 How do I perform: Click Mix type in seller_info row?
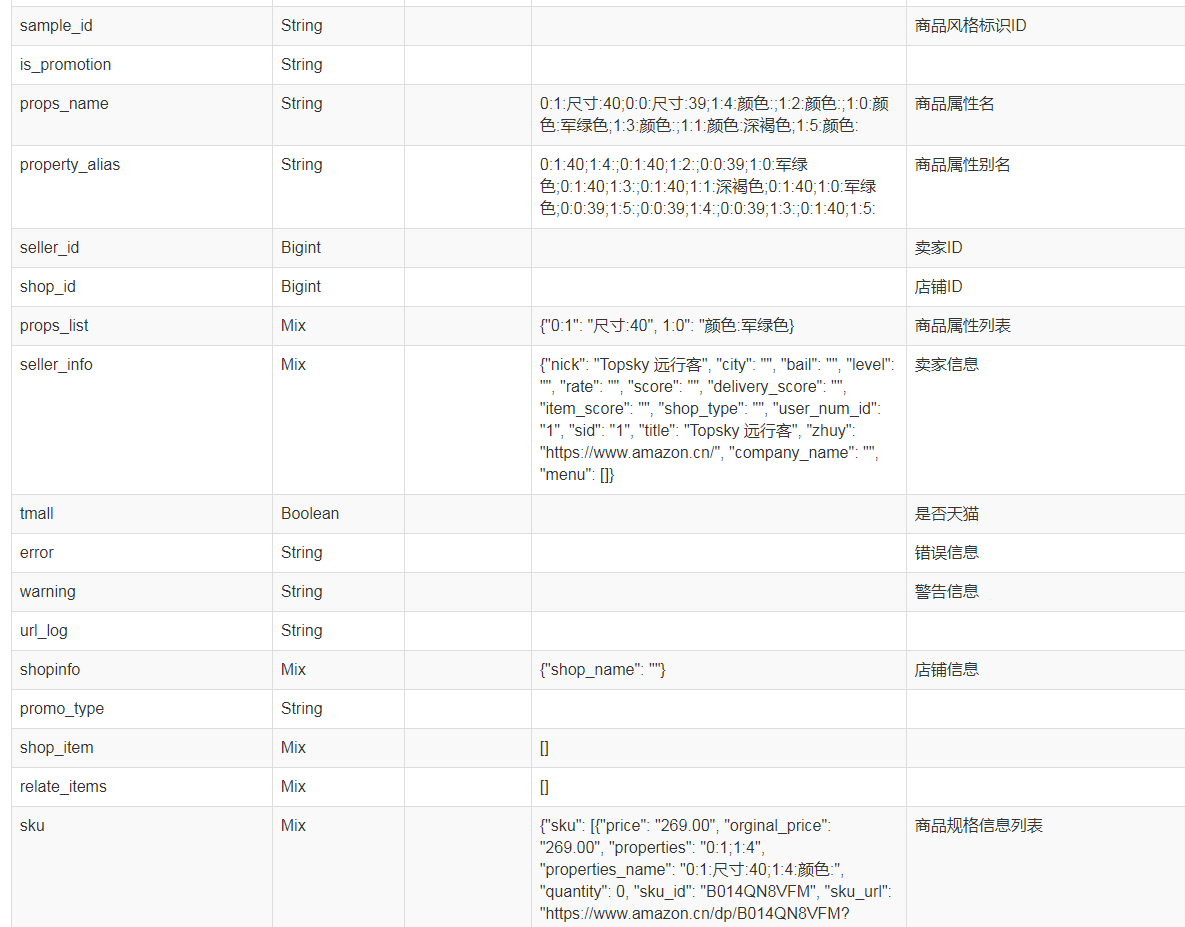(x=293, y=365)
